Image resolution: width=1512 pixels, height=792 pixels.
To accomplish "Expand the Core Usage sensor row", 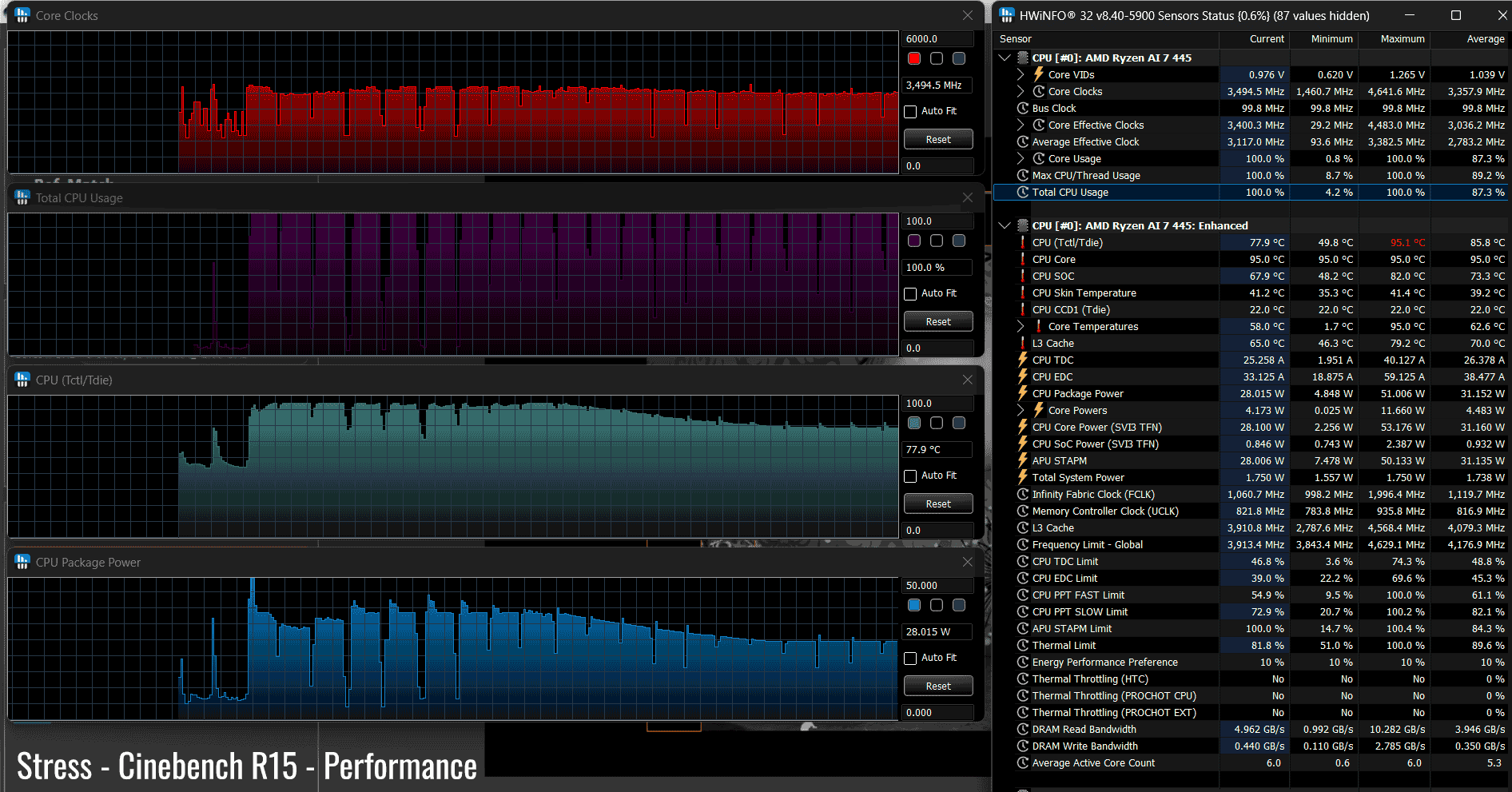I will 1021,158.
